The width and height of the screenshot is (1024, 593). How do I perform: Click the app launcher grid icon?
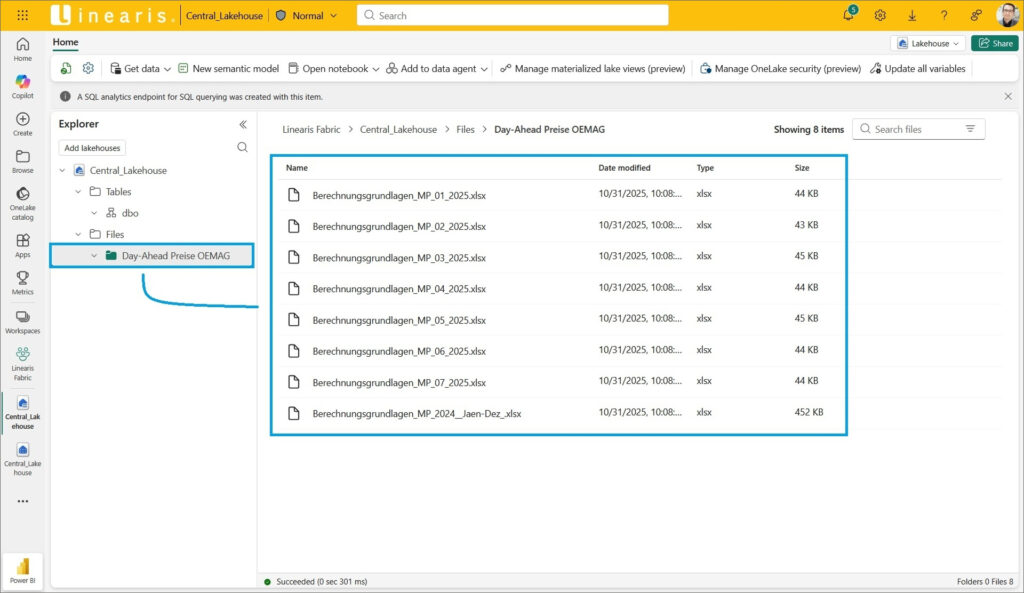tap(22, 15)
